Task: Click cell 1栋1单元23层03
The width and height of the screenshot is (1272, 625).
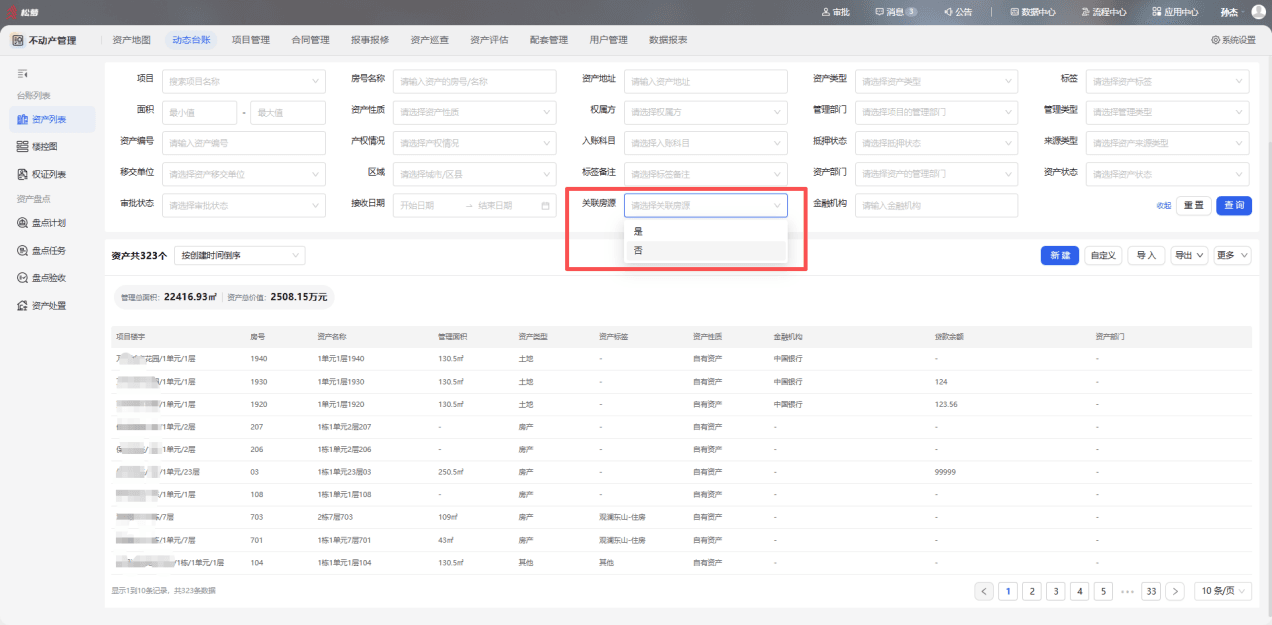Action: pos(344,471)
